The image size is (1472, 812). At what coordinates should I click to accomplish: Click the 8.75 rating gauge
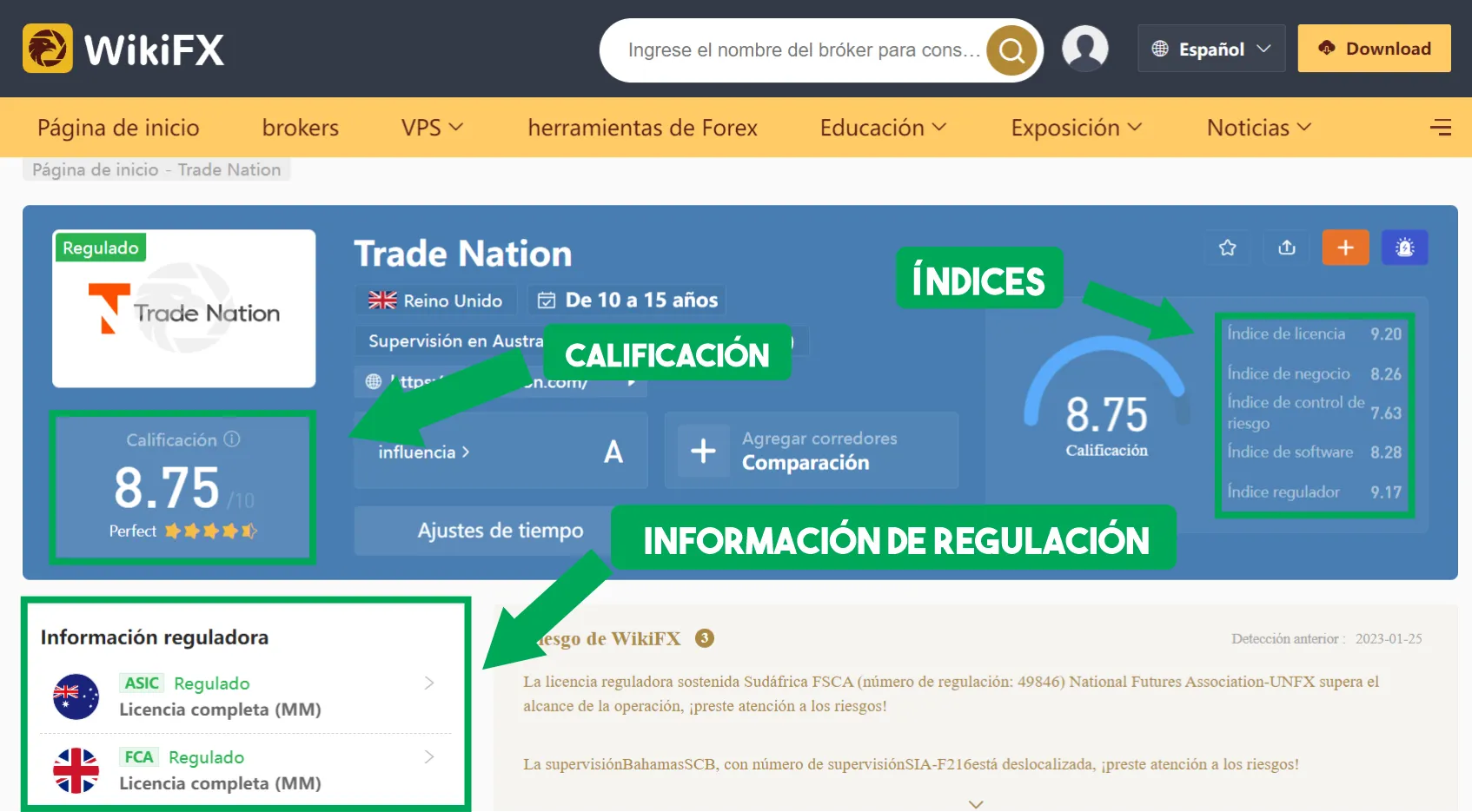[1106, 398]
